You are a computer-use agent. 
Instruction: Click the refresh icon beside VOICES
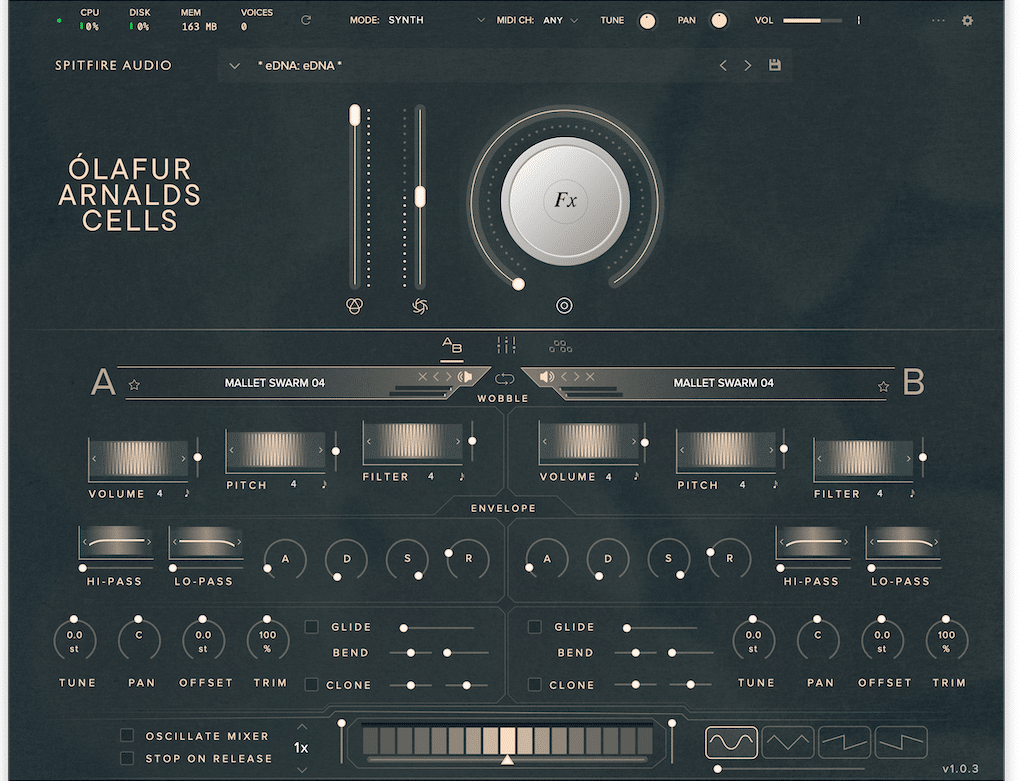click(306, 20)
